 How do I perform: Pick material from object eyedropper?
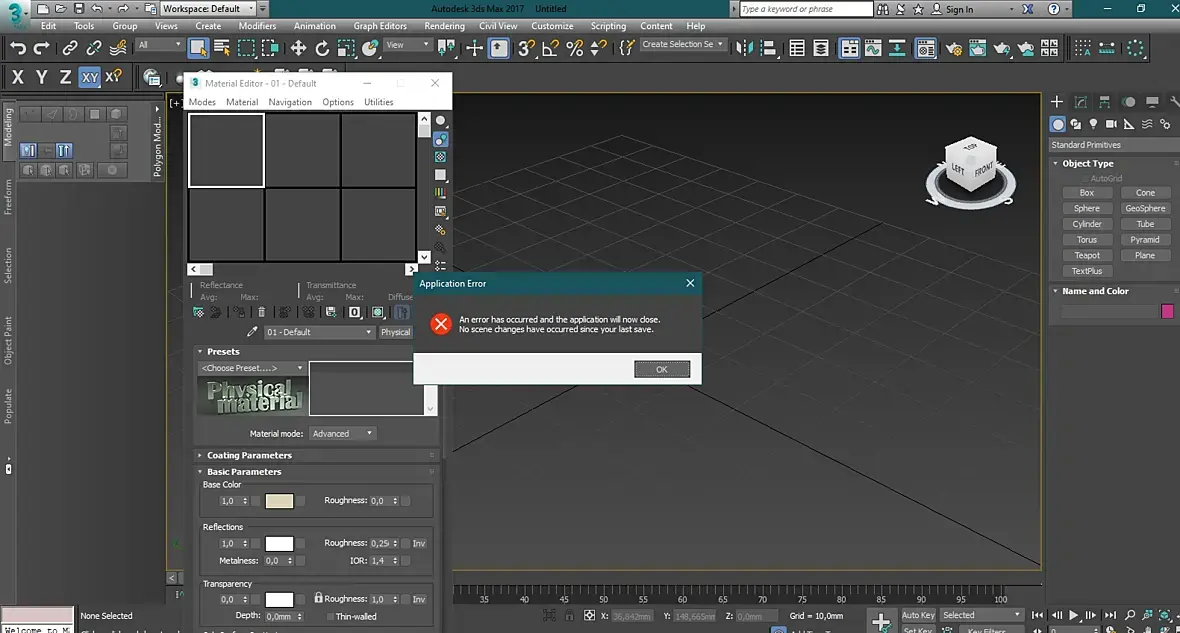pos(253,332)
